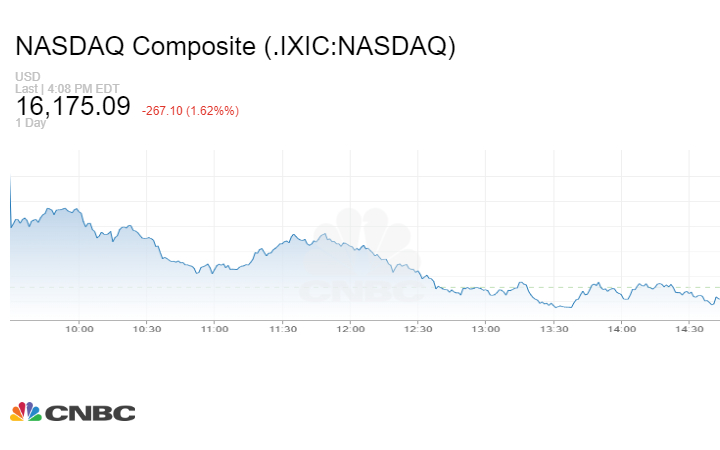Click the 10:30 time axis label

coord(147,329)
